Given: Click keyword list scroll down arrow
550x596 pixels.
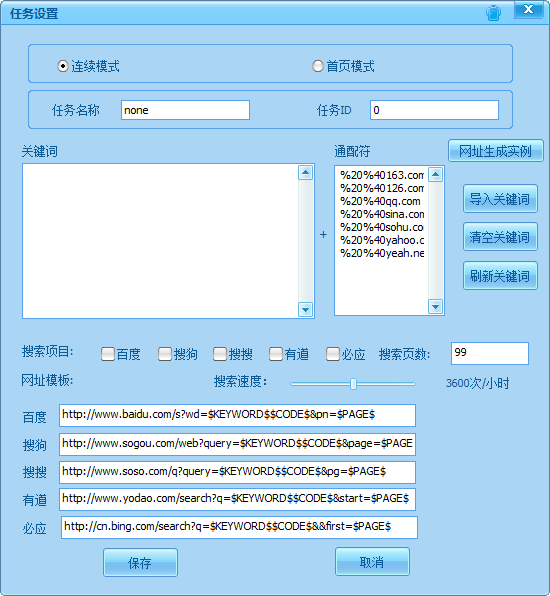Looking at the screenshot, I should 305,309.
